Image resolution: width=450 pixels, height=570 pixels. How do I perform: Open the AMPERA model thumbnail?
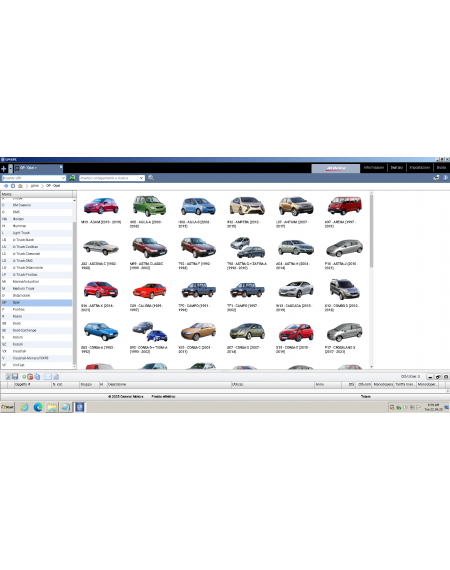pos(247,206)
